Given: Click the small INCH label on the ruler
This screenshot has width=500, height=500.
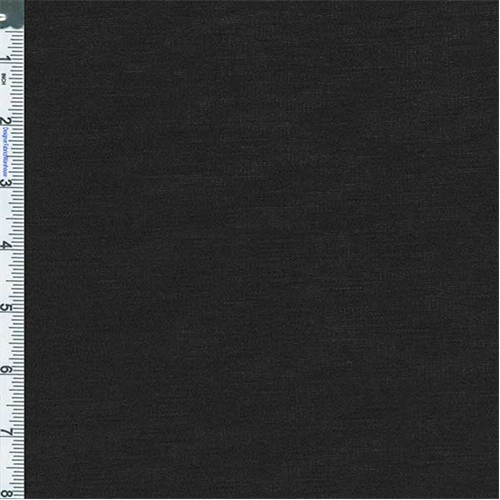Looking at the screenshot, I should [x=4, y=79].
